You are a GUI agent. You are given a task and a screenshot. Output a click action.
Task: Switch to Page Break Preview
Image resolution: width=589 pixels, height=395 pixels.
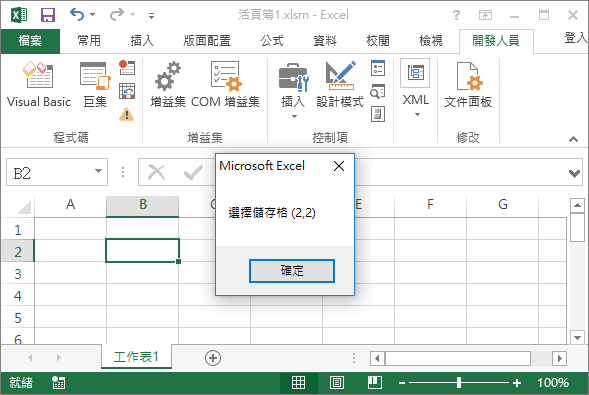(375, 383)
